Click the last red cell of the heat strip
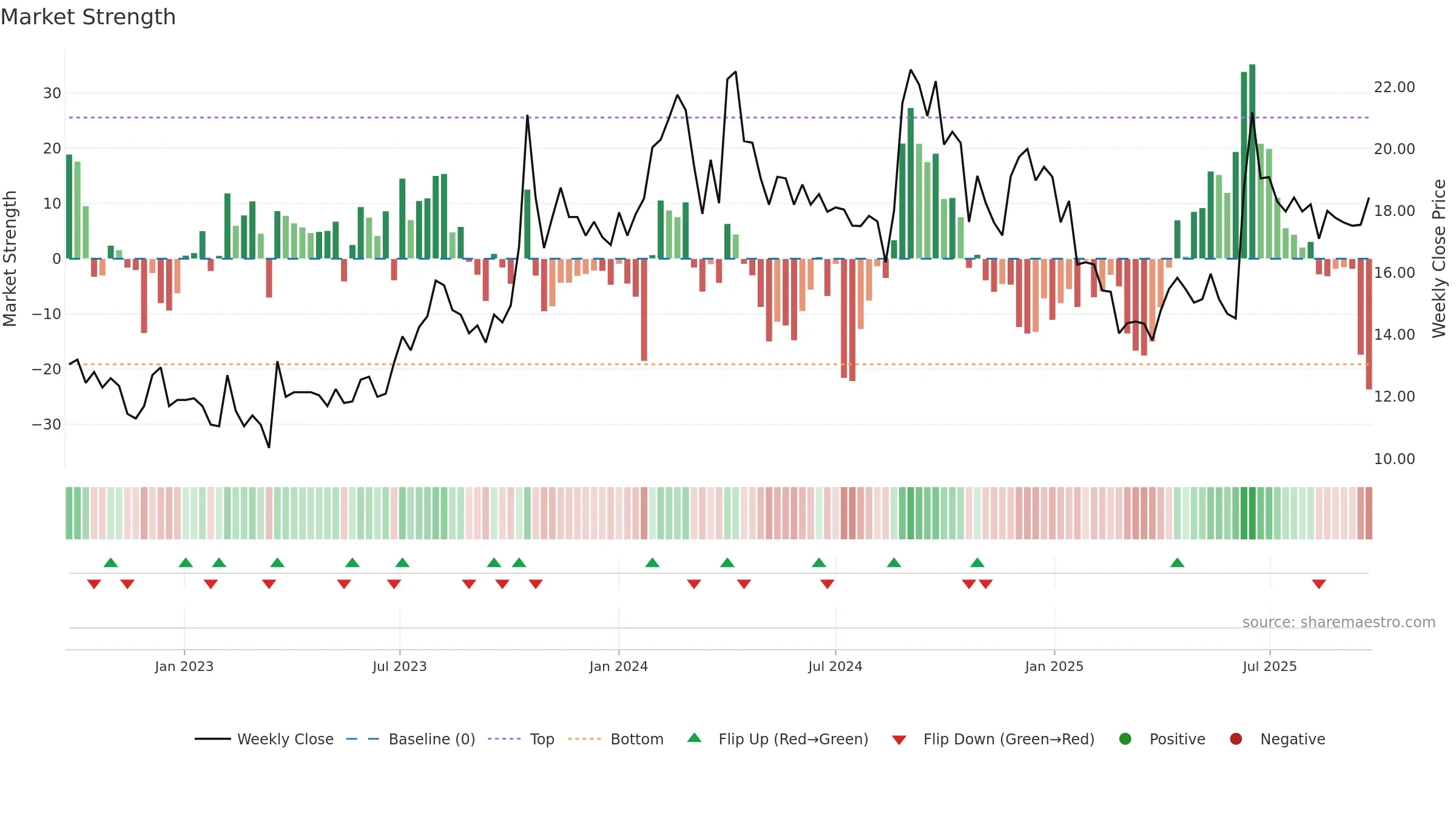The image size is (1456, 819). [1369, 513]
